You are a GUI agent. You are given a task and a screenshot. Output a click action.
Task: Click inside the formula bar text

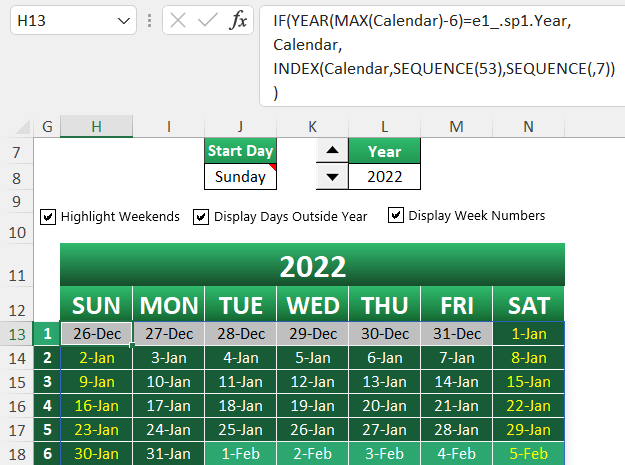coord(442,56)
